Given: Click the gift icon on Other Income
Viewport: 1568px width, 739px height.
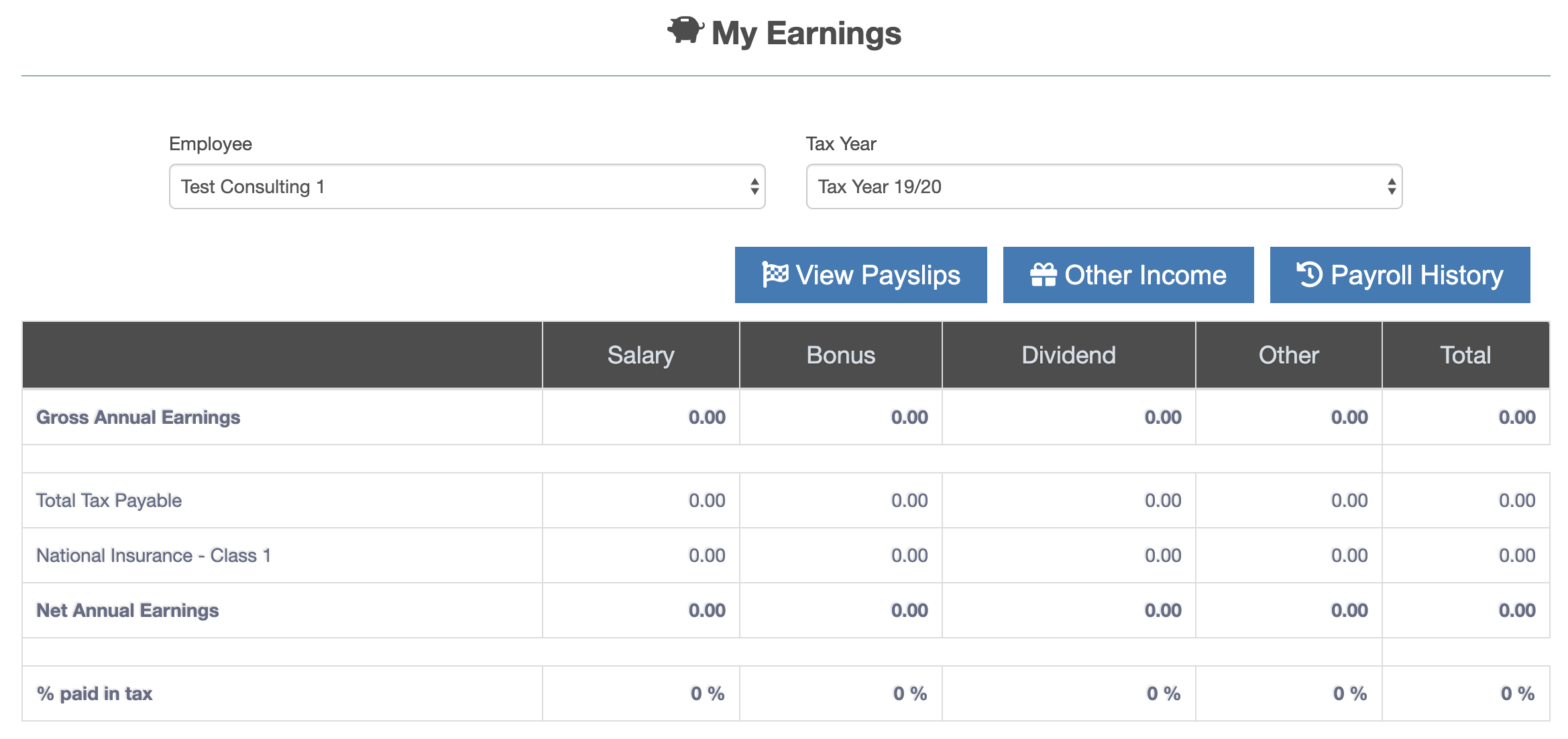Looking at the screenshot, I should 1044,275.
